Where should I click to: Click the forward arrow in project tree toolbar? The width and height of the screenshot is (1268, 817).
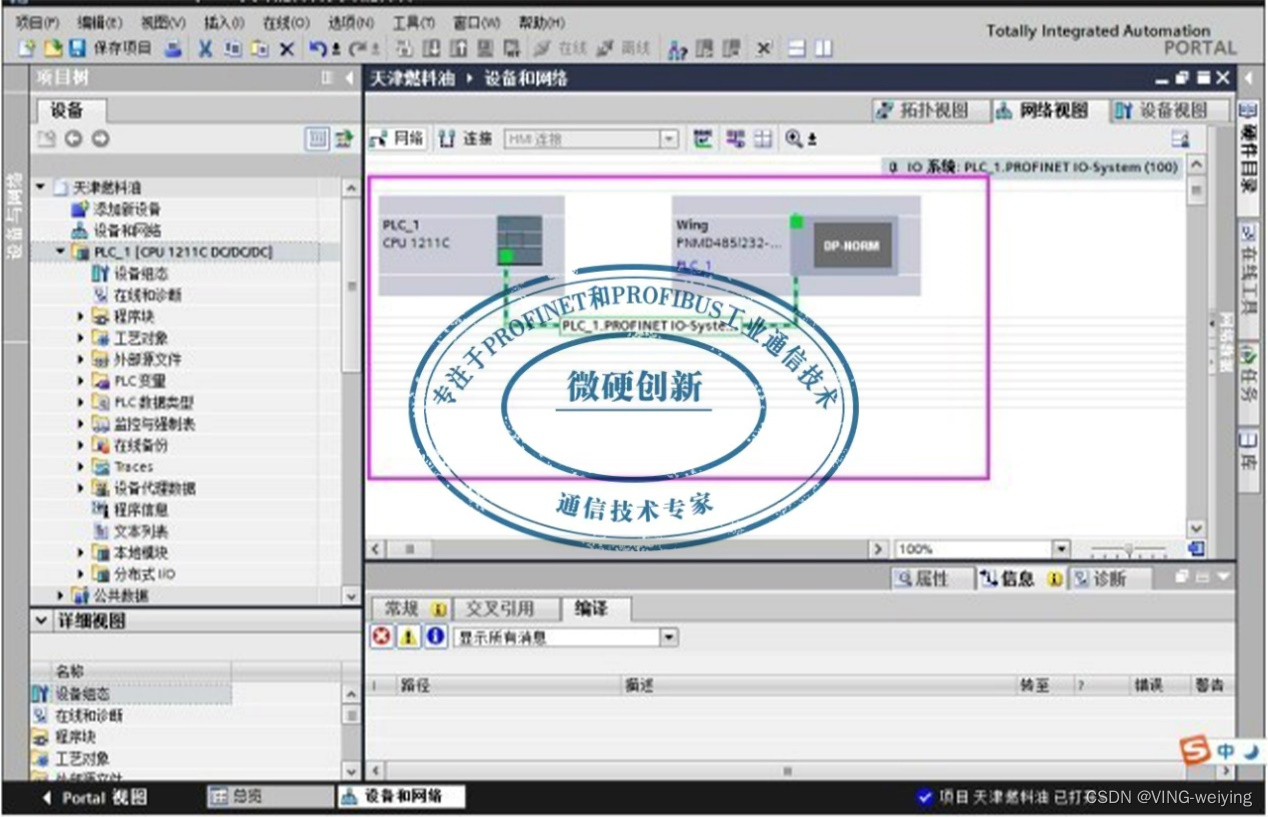(100, 140)
